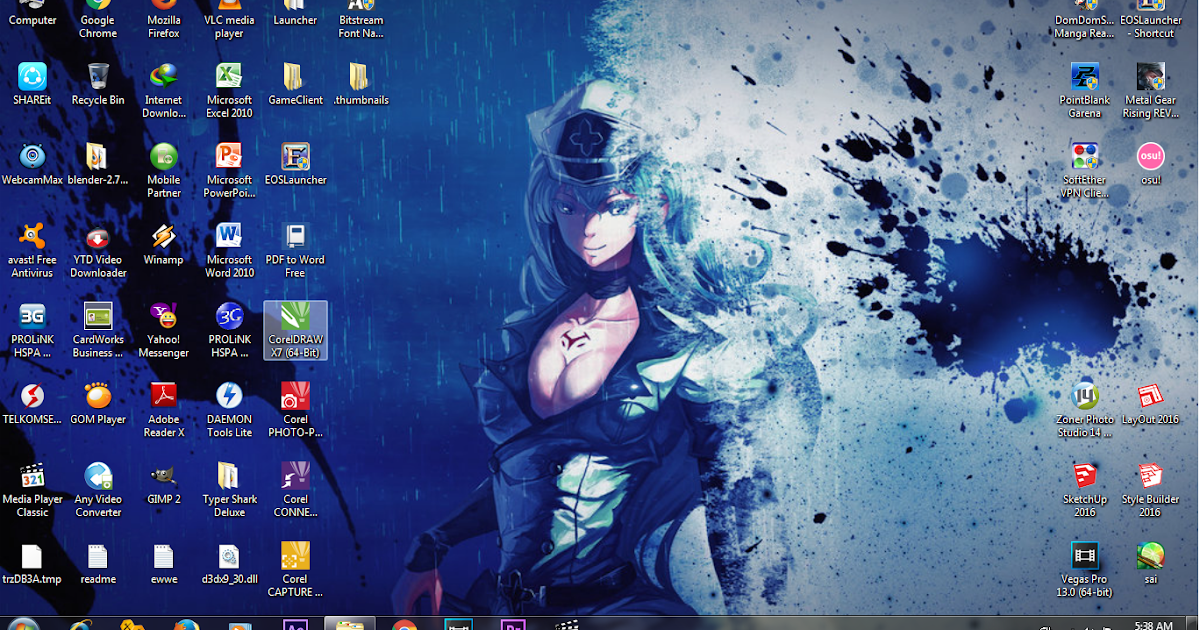This screenshot has height=630, width=1200.
Task: Select the trzDB3A.tmp file
Action: (32, 564)
